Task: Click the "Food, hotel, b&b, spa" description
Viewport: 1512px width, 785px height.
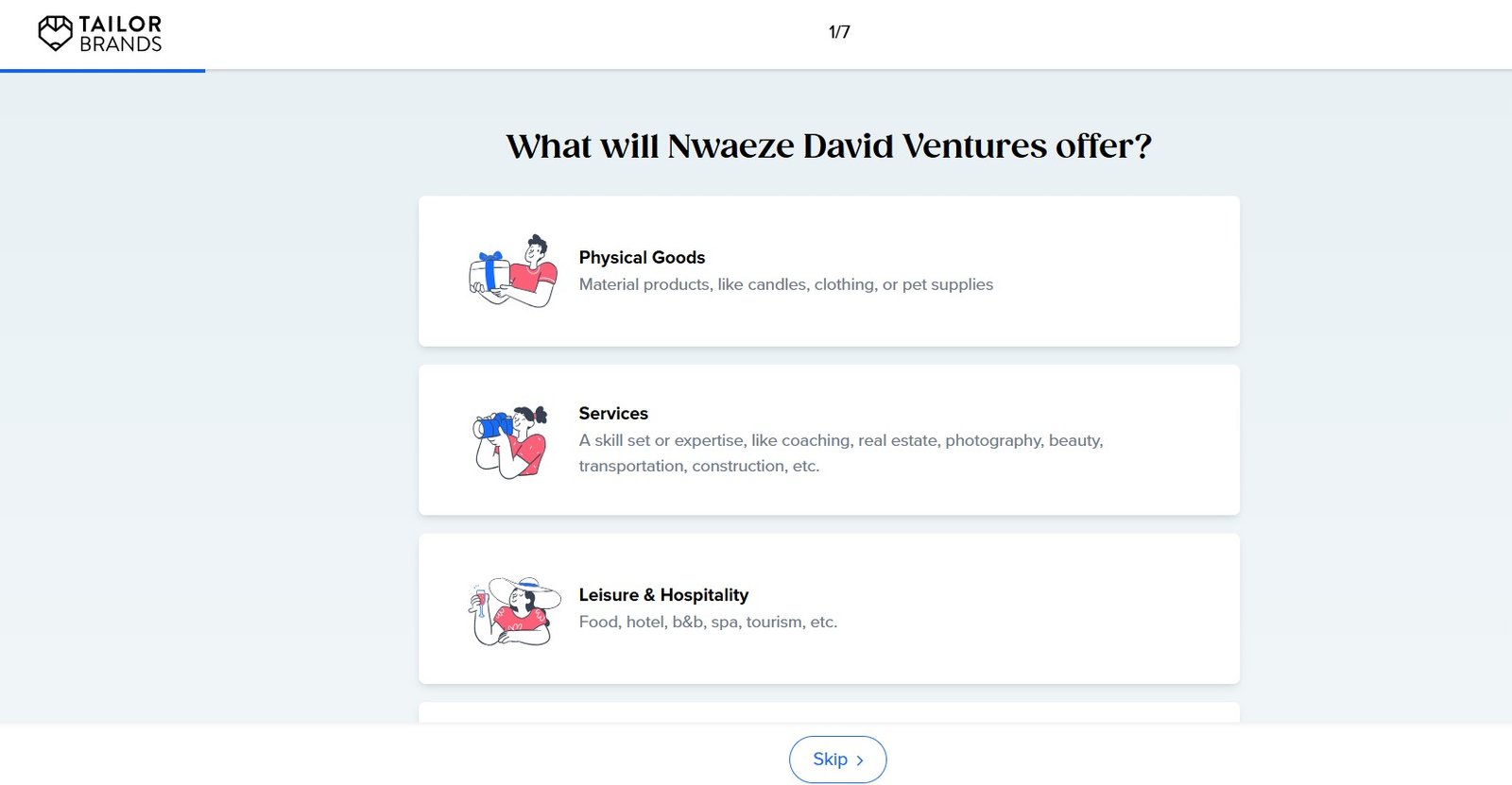Action: (708, 622)
